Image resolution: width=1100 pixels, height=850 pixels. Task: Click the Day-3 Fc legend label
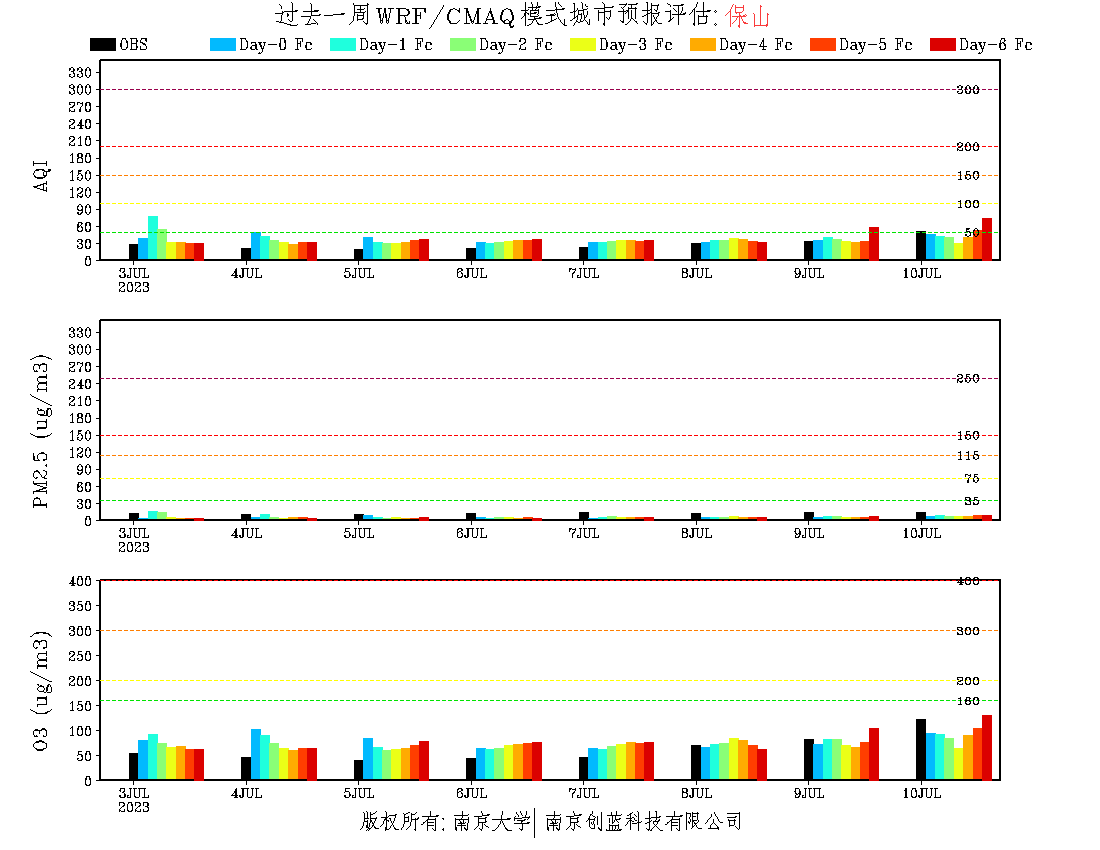(x=636, y=45)
